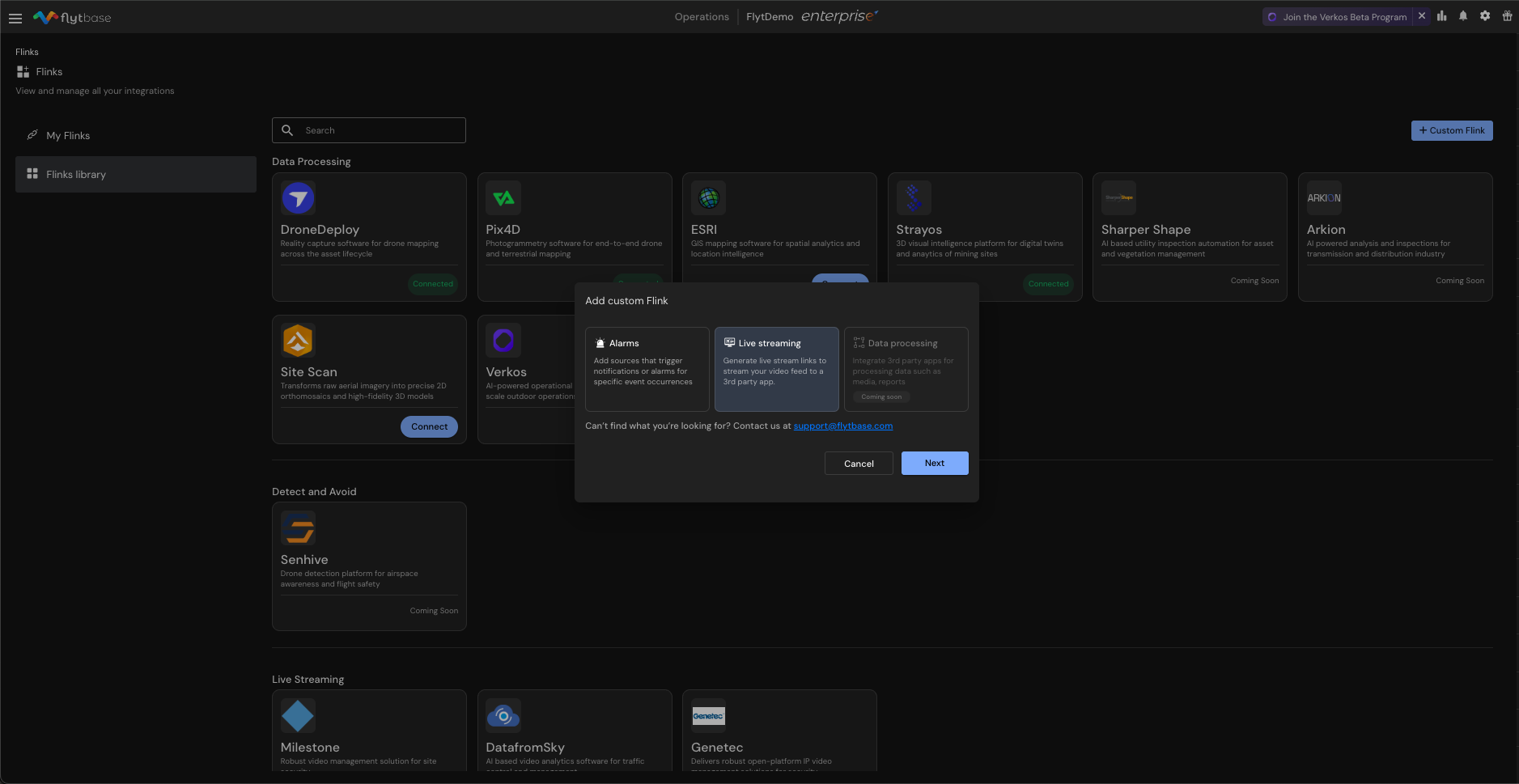1519x784 pixels.
Task: Click the Sharper Shape logo icon
Action: point(1118,198)
